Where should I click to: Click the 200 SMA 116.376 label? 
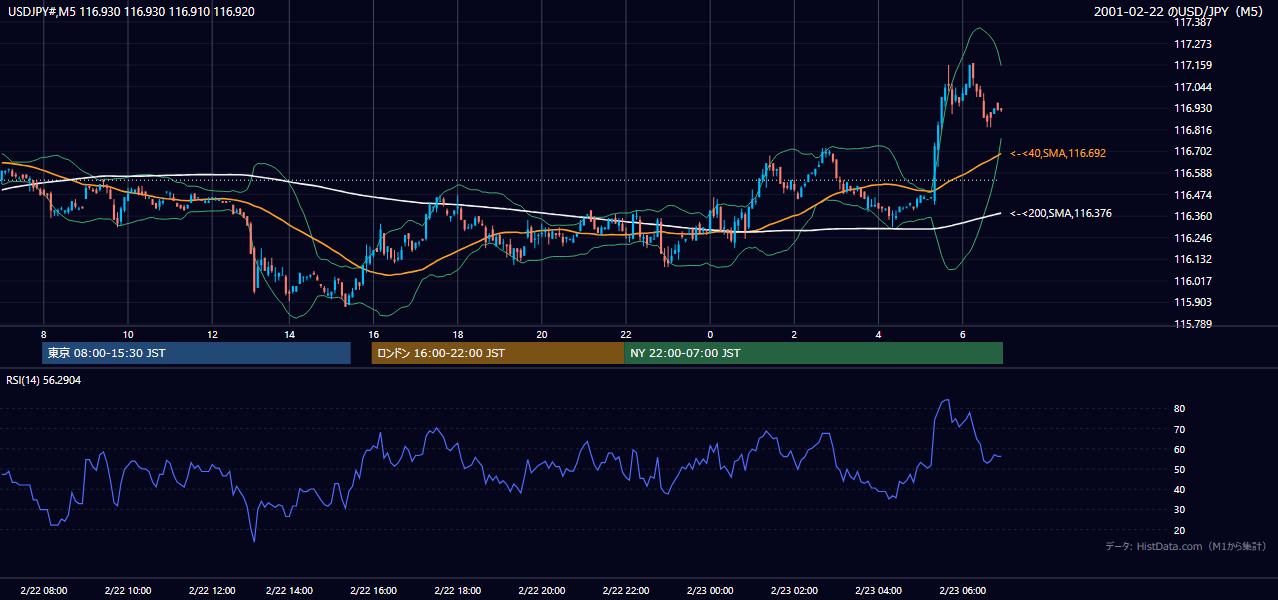[1061, 213]
